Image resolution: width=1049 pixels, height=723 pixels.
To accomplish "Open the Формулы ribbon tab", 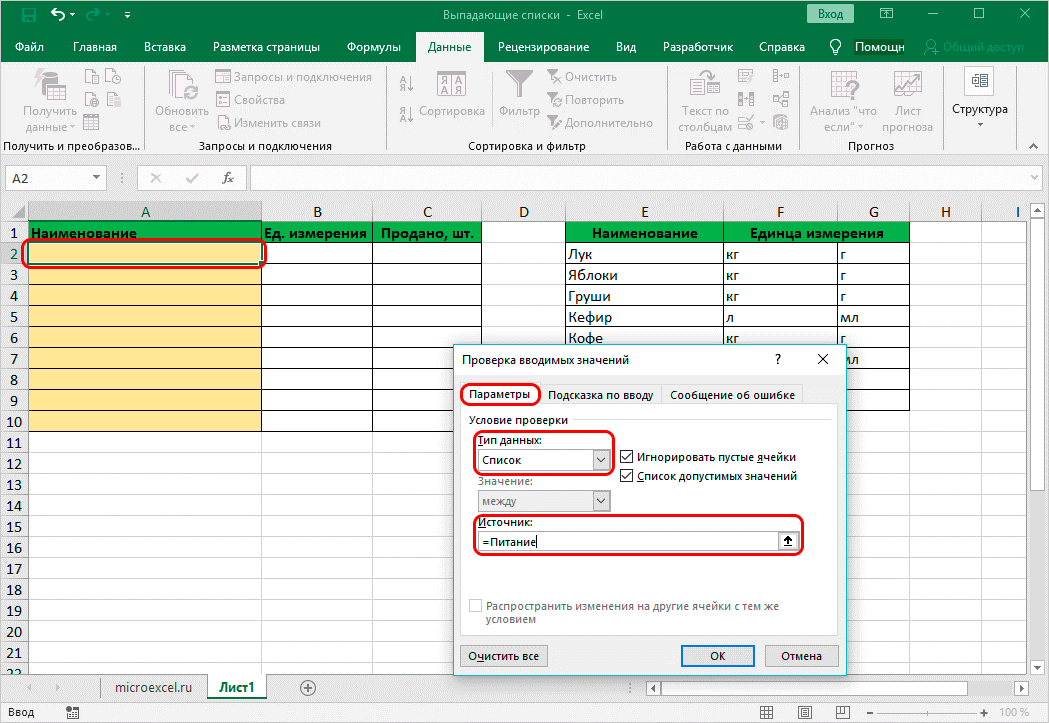I will (373, 47).
